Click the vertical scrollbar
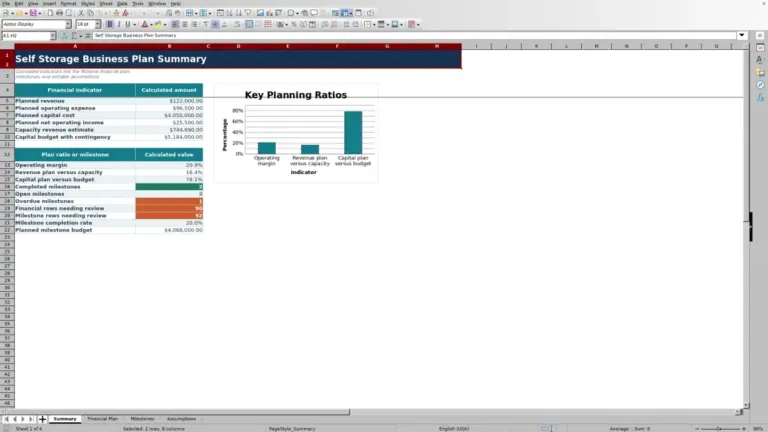Image resolution: width=768 pixels, height=432 pixels. point(746,225)
